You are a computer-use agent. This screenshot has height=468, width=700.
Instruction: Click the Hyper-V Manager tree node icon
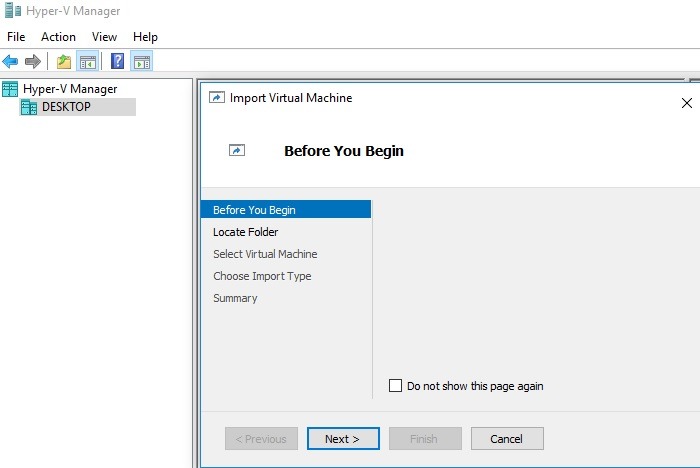pos(10,89)
